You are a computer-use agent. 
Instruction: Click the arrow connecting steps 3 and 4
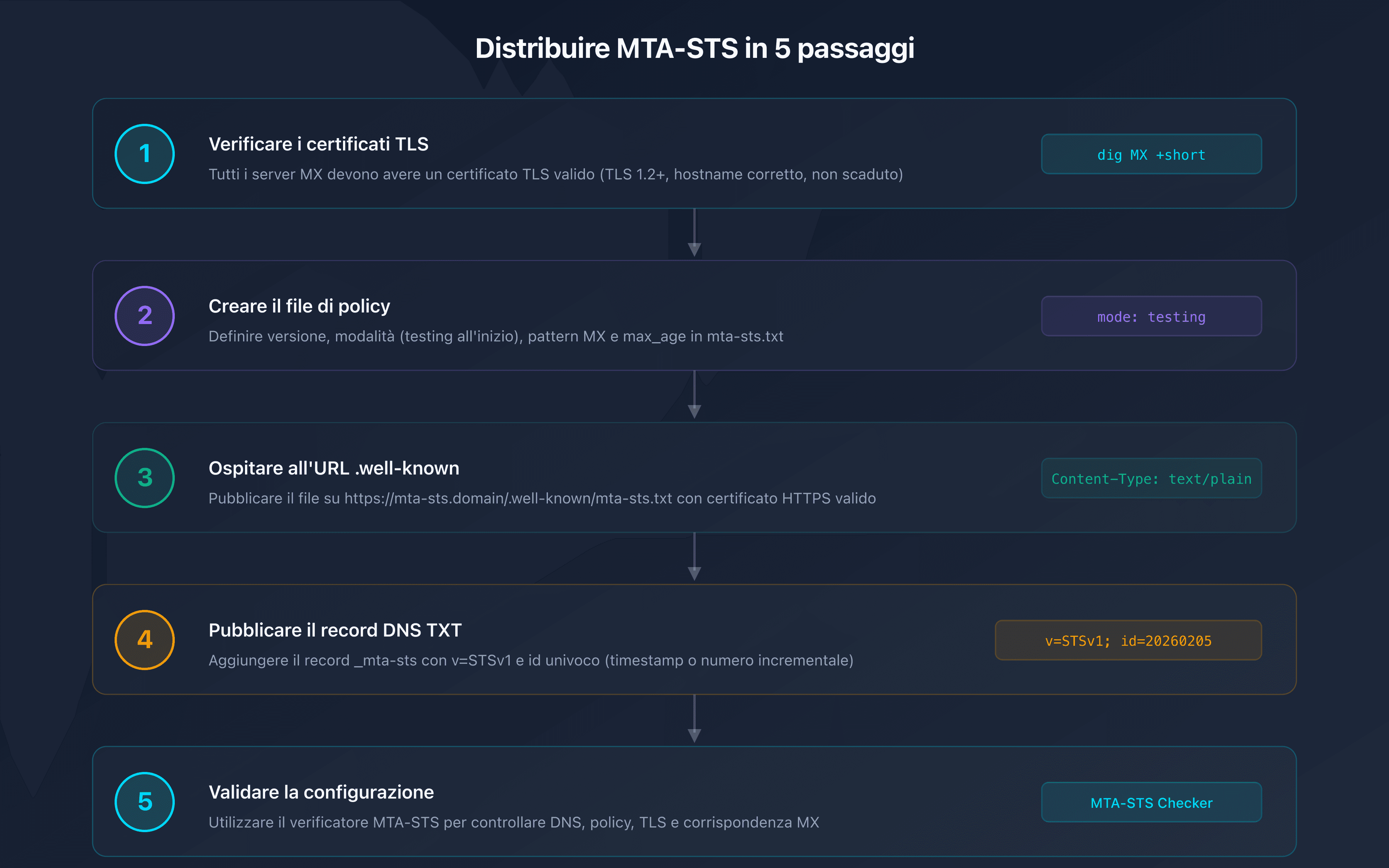(x=694, y=556)
